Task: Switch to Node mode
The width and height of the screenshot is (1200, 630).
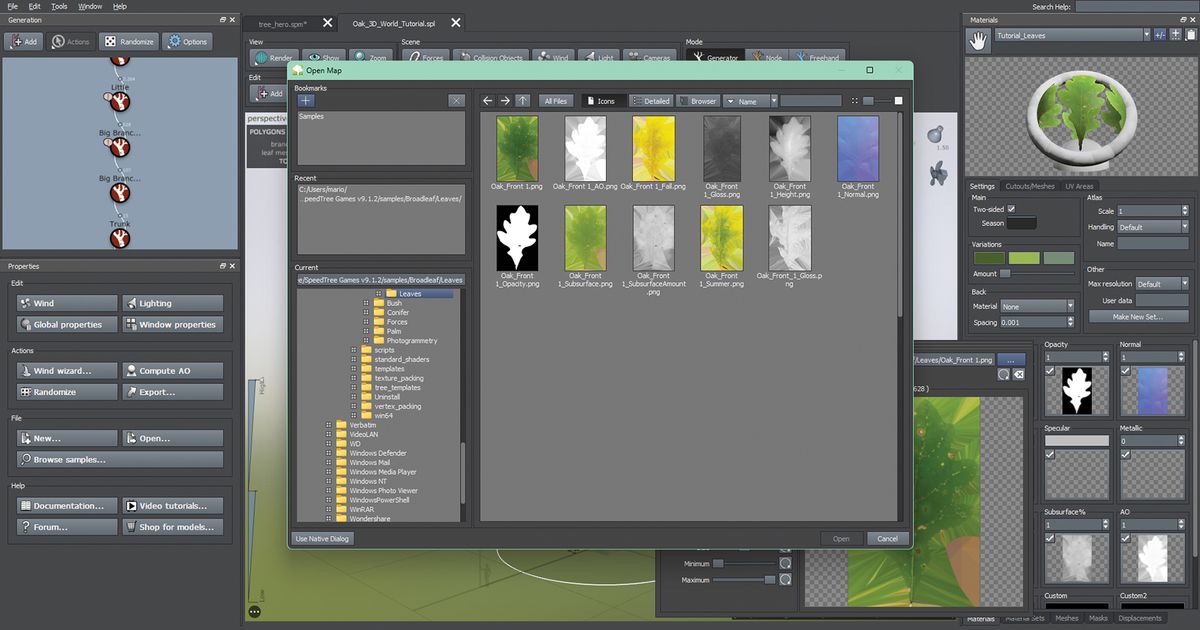Action: click(765, 57)
